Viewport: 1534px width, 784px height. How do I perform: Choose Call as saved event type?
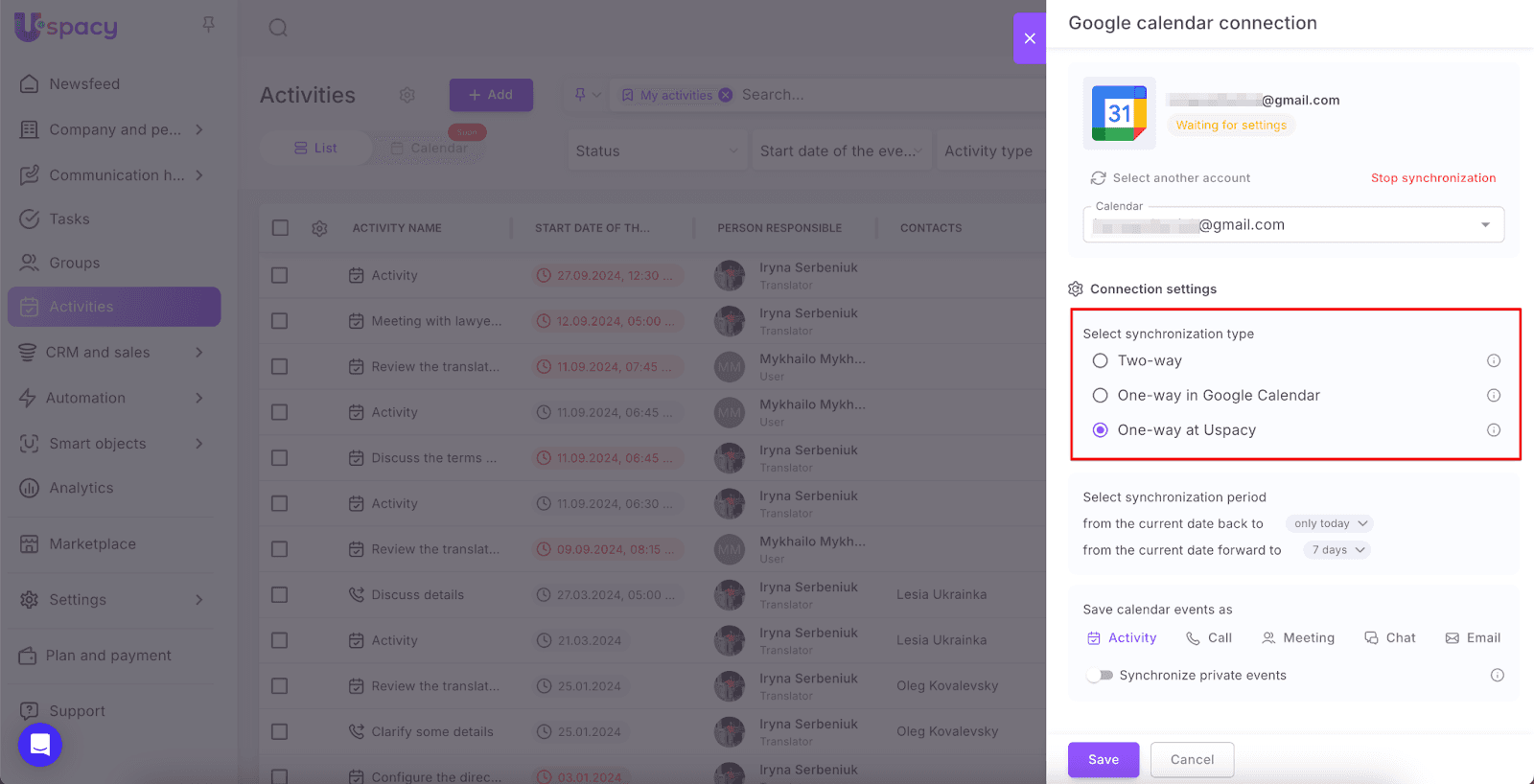[1209, 638]
